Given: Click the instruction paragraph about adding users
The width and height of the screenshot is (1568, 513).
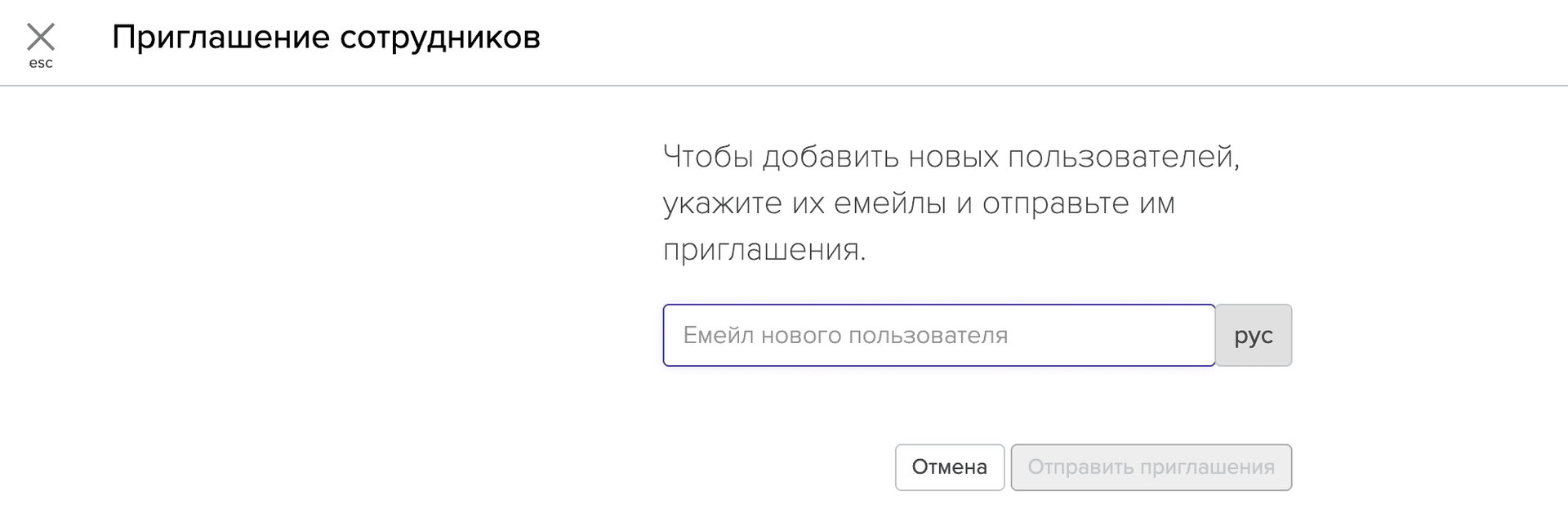Looking at the screenshot, I should (951, 203).
